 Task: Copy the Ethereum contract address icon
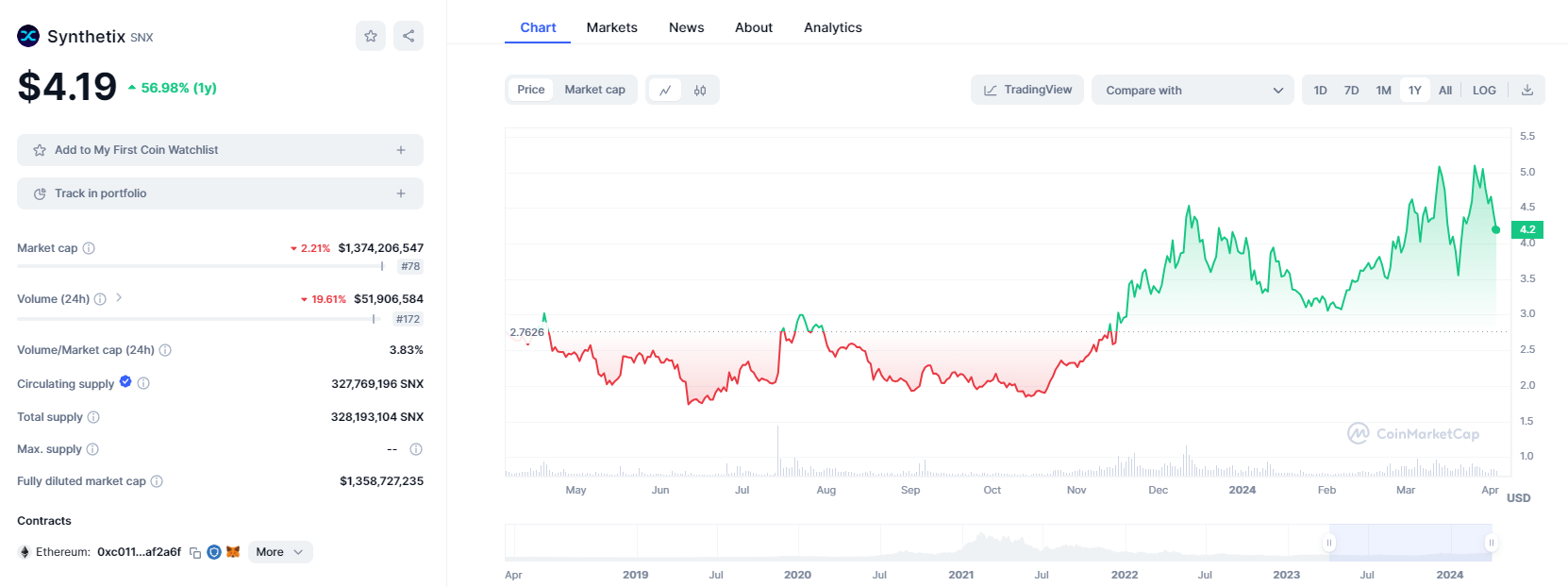195,553
